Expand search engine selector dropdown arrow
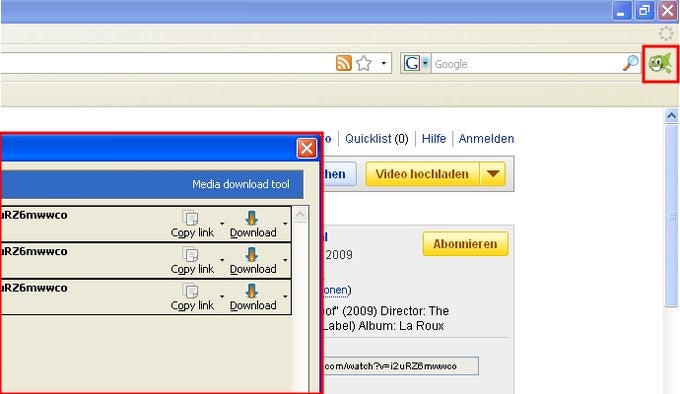 425,63
